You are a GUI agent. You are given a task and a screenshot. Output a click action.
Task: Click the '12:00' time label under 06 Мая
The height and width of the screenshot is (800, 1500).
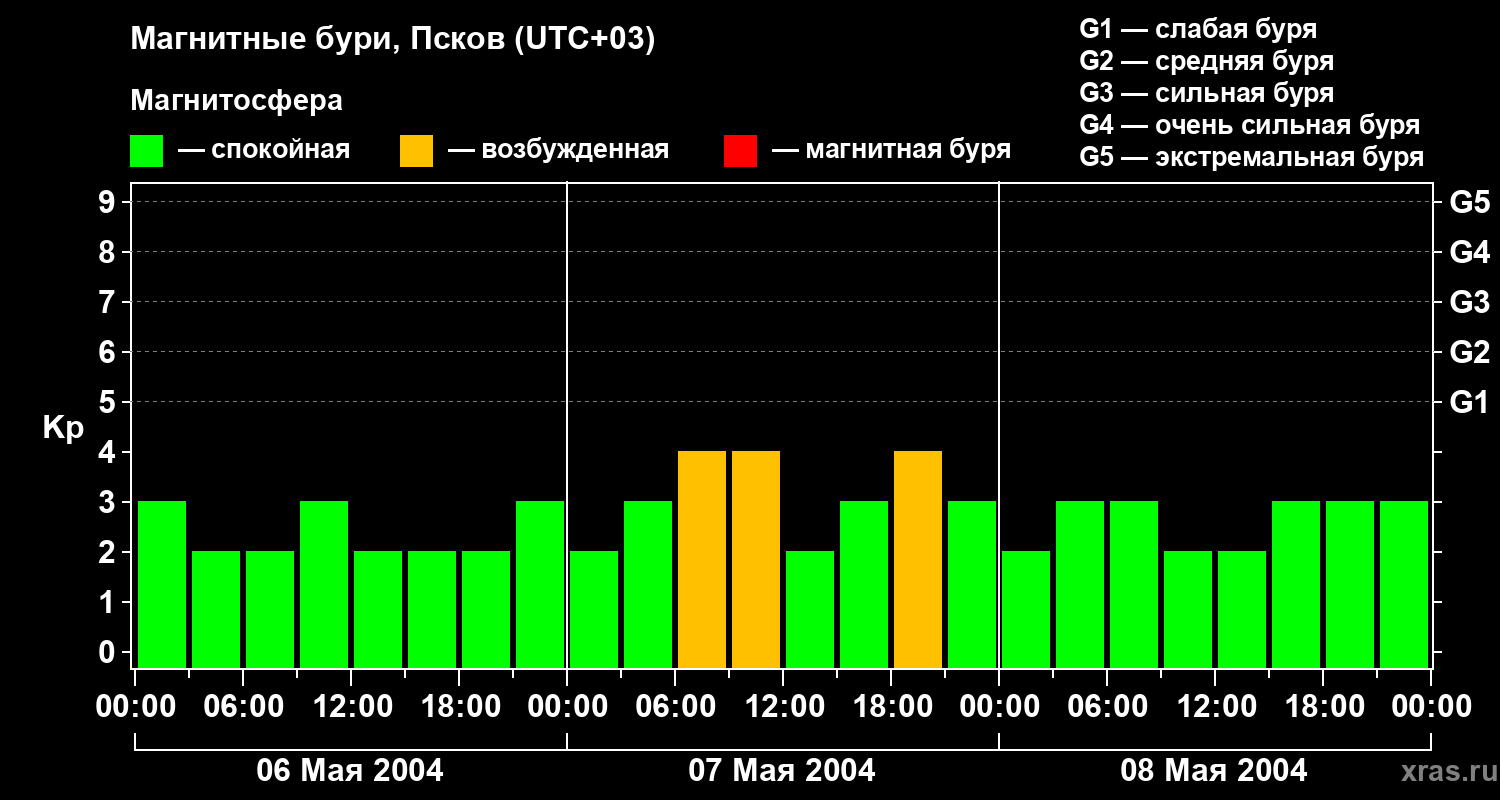[x=351, y=707]
